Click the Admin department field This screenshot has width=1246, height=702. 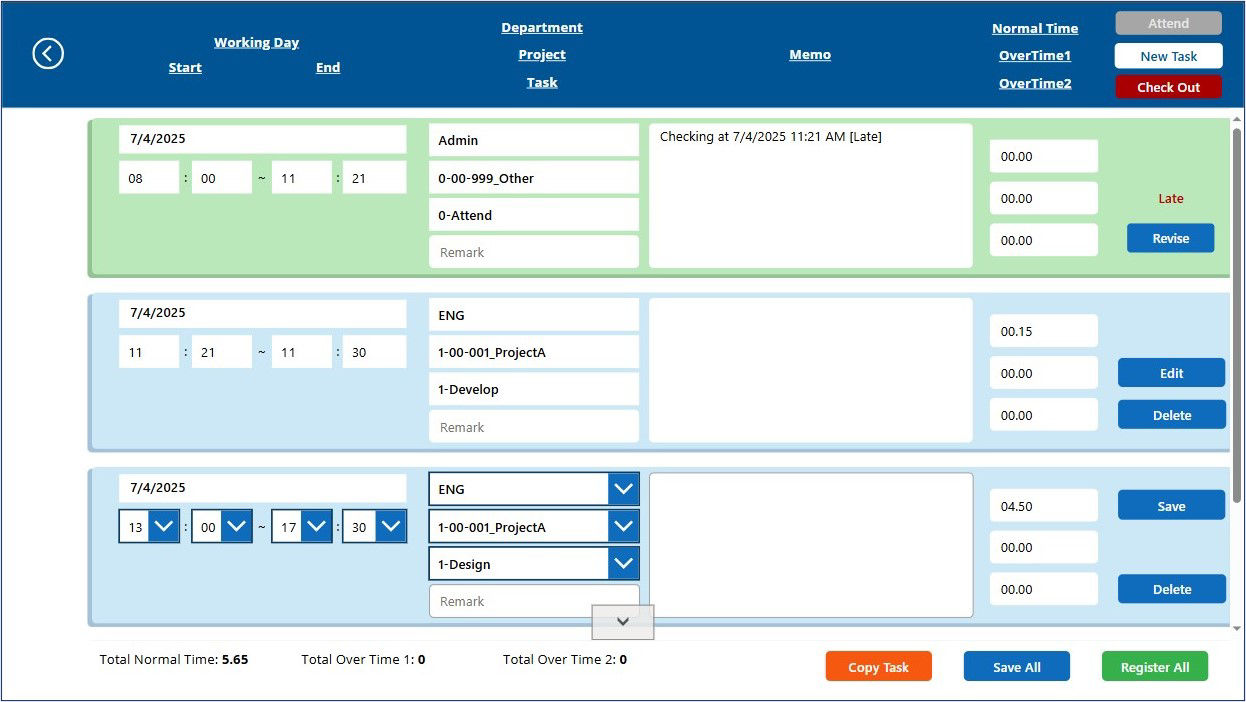point(534,141)
